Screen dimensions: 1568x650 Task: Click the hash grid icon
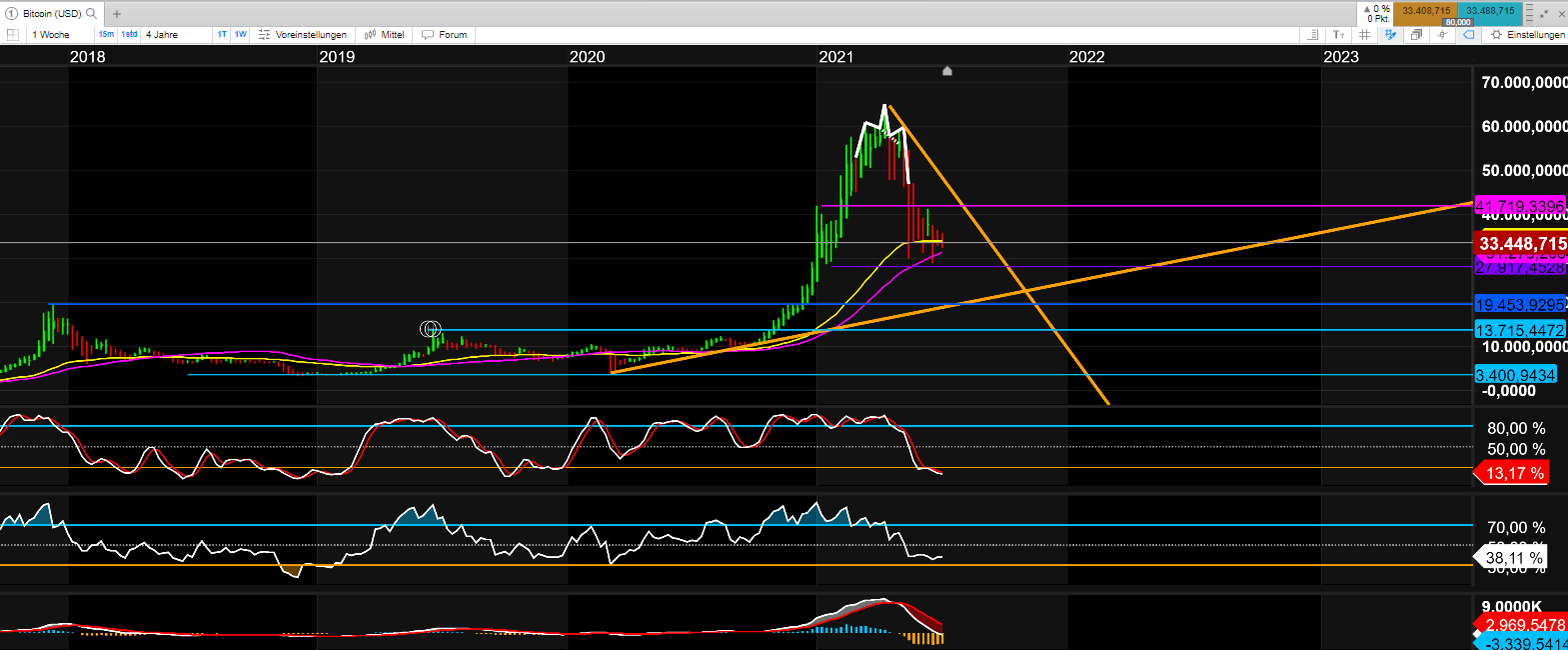click(x=1364, y=35)
